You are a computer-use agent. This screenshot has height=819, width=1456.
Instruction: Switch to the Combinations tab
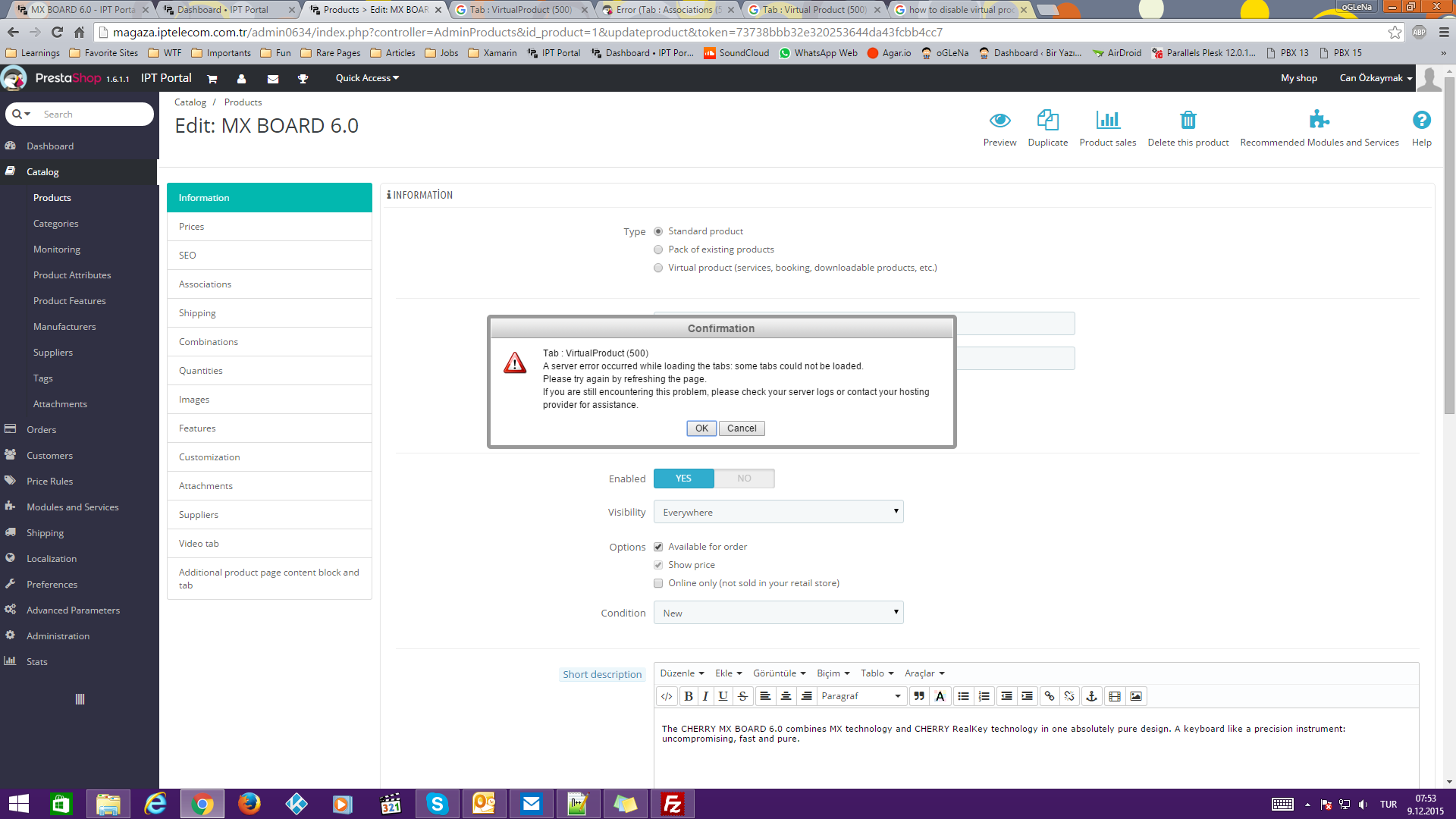(x=209, y=342)
